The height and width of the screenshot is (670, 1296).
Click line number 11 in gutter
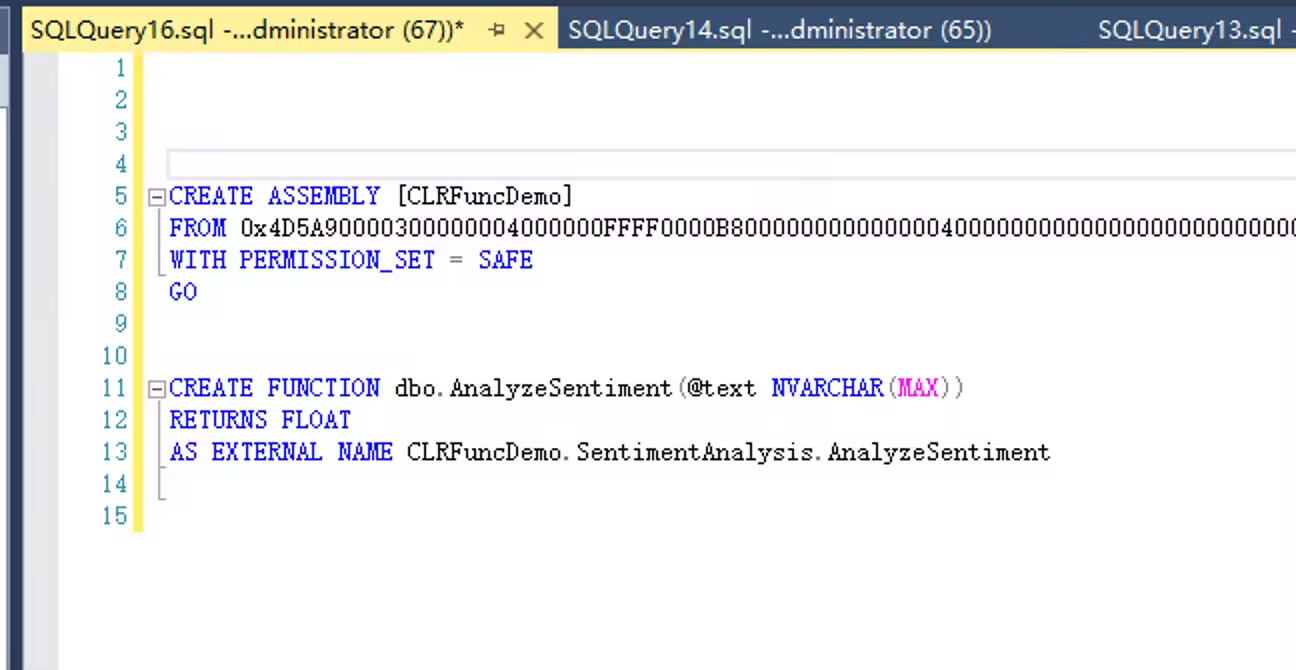pyautogui.click(x=115, y=388)
